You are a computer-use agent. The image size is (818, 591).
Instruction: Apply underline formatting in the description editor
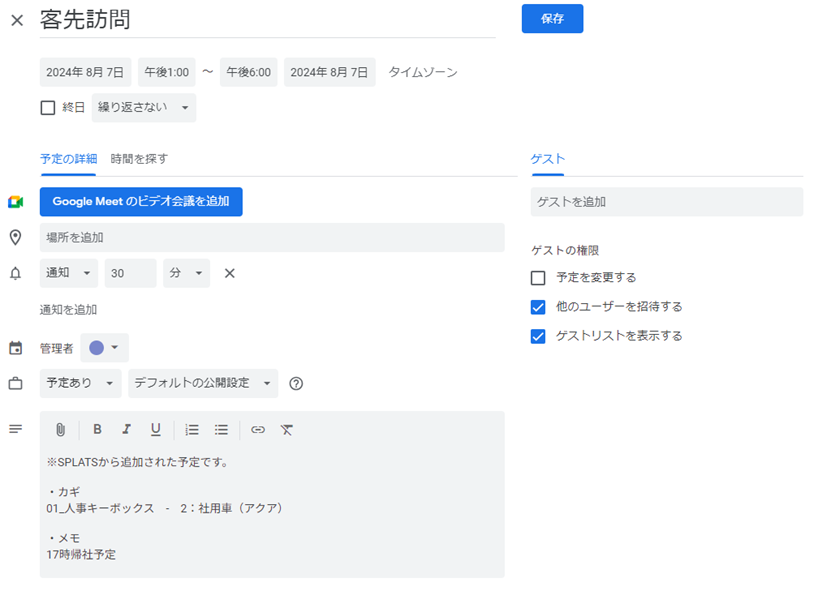[x=158, y=429]
